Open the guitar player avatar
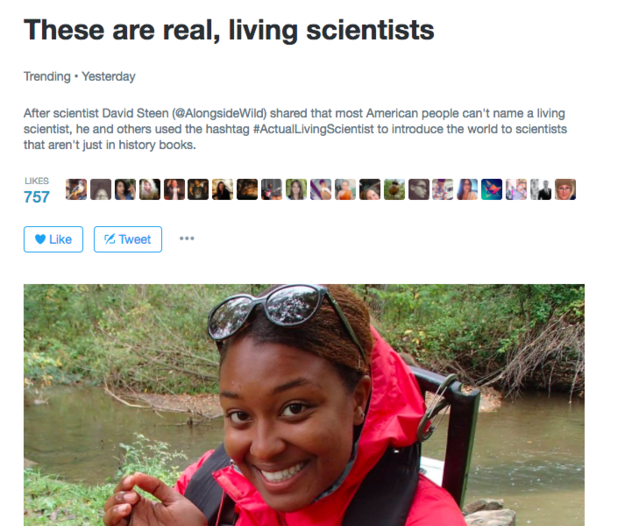This screenshot has width=639, height=526. (x=272, y=189)
